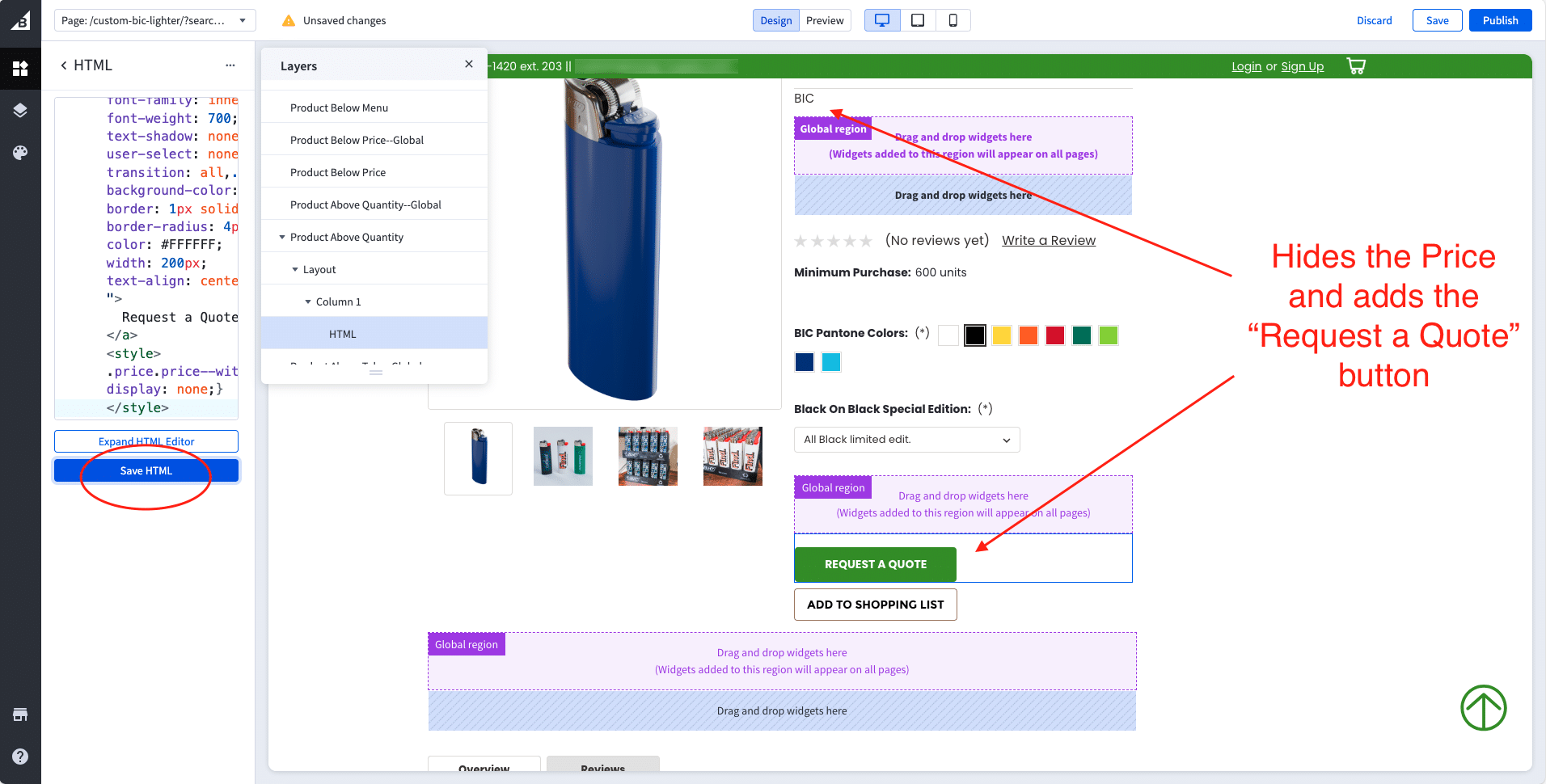Collapse the Layout layer

point(295,269)
